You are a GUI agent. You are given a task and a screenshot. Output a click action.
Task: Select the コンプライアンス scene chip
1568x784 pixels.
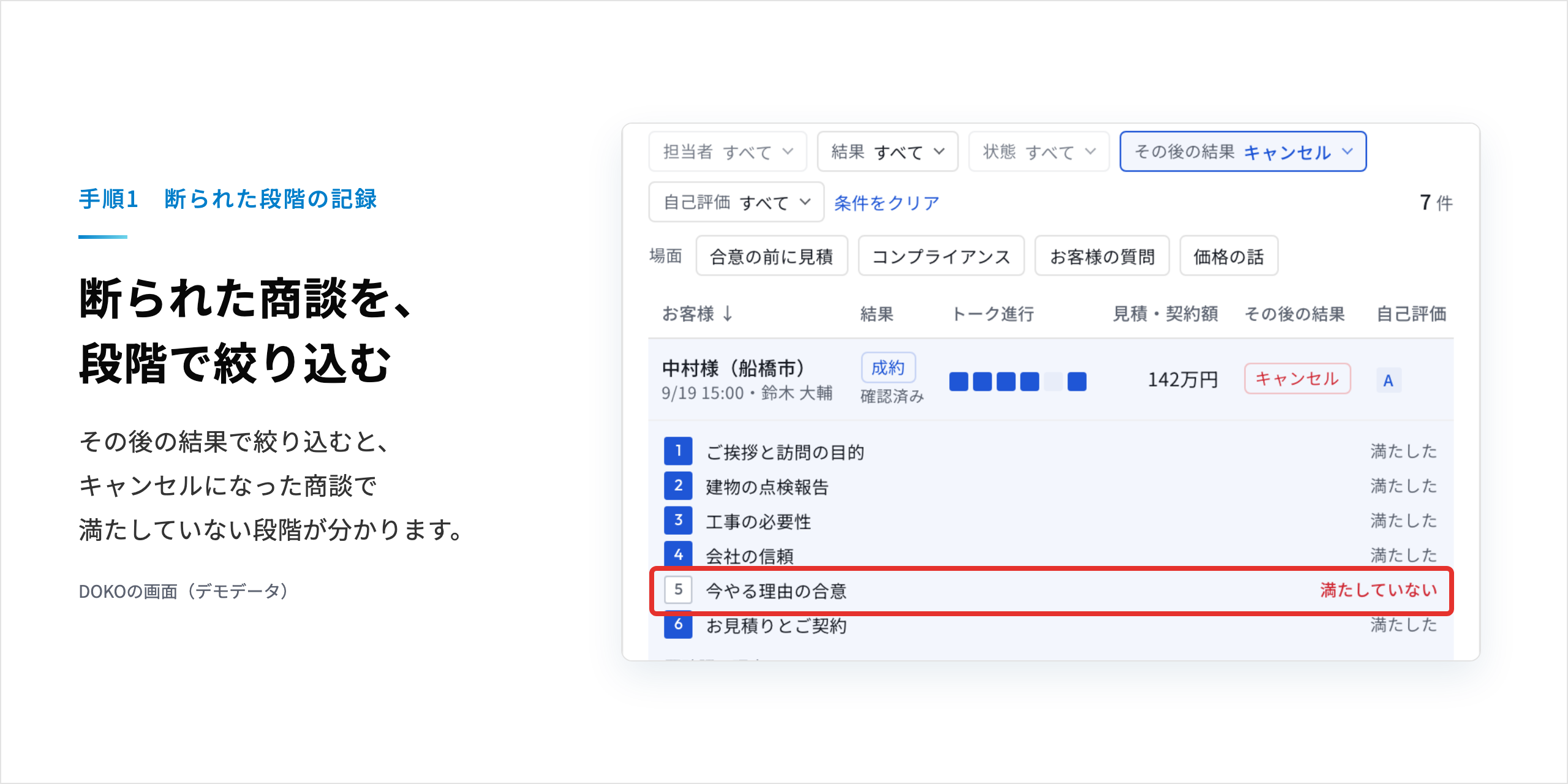pos(941,256)
